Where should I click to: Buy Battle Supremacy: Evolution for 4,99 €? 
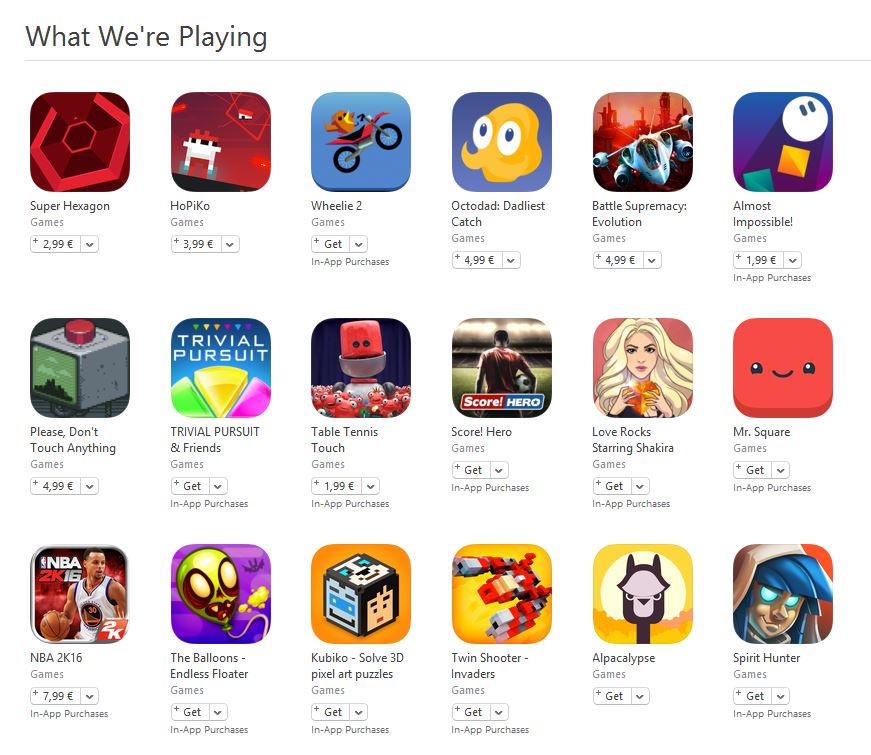[618, 260]
